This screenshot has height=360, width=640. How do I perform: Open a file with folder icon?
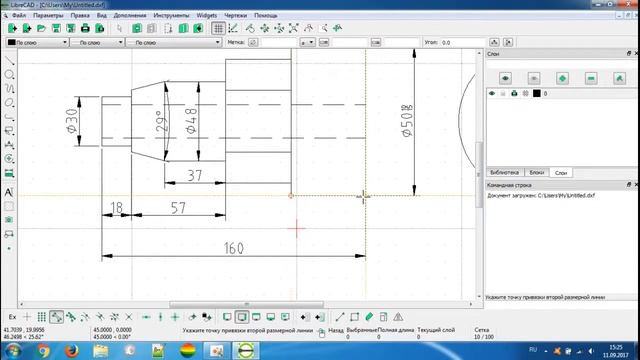(41, 28)
